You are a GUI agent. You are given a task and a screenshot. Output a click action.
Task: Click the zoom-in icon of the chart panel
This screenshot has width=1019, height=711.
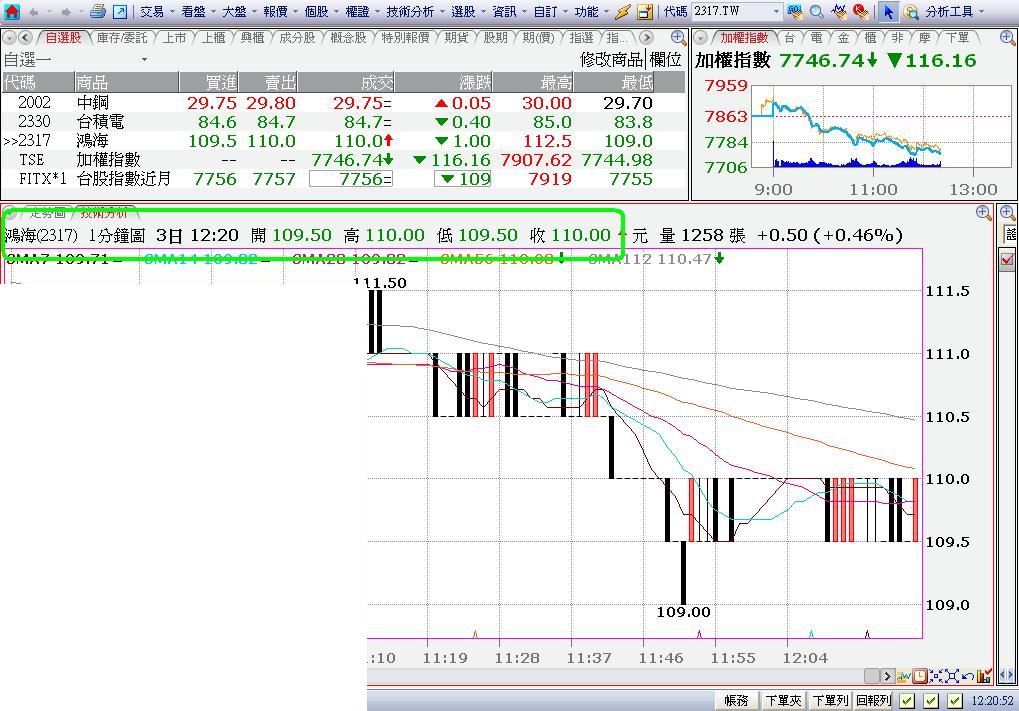(x=983, y=213)
